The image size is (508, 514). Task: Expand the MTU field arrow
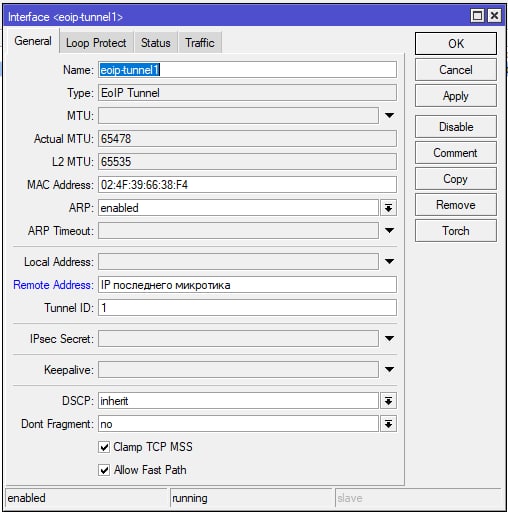[389, 115]
